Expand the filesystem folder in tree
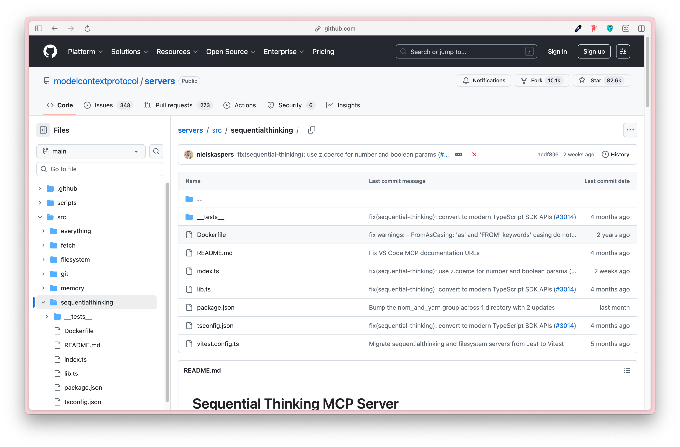 pos(43,260)
